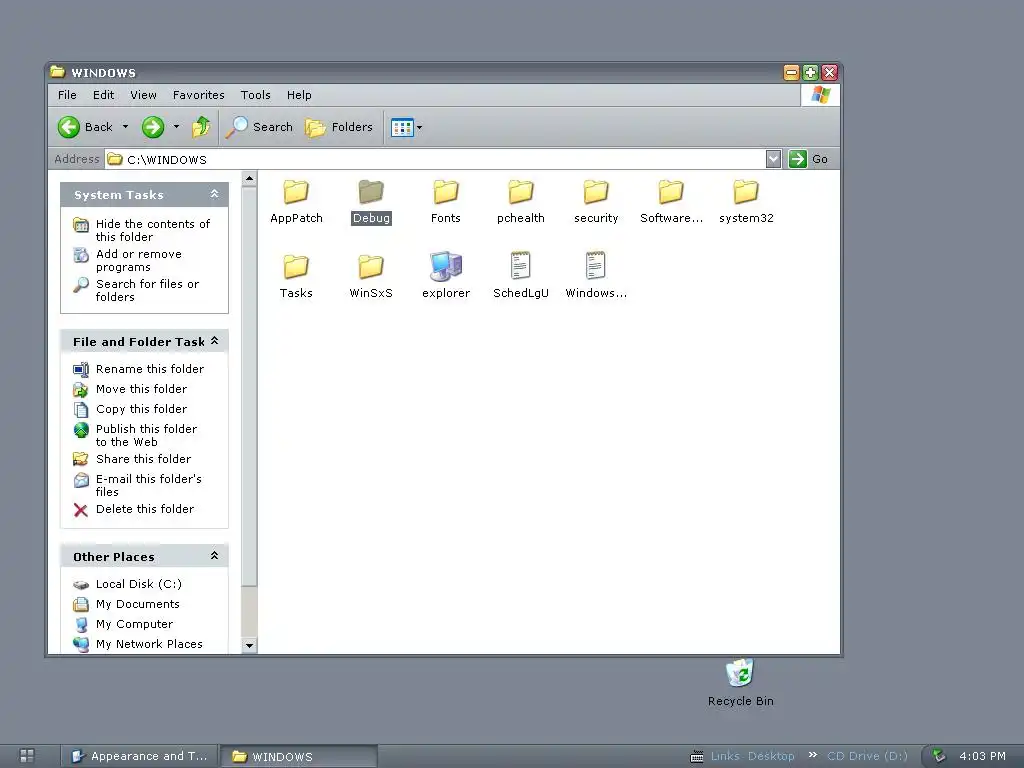Go to My Computer
The height and width of the screenshot is (768, 1024).
coord(123,624)
